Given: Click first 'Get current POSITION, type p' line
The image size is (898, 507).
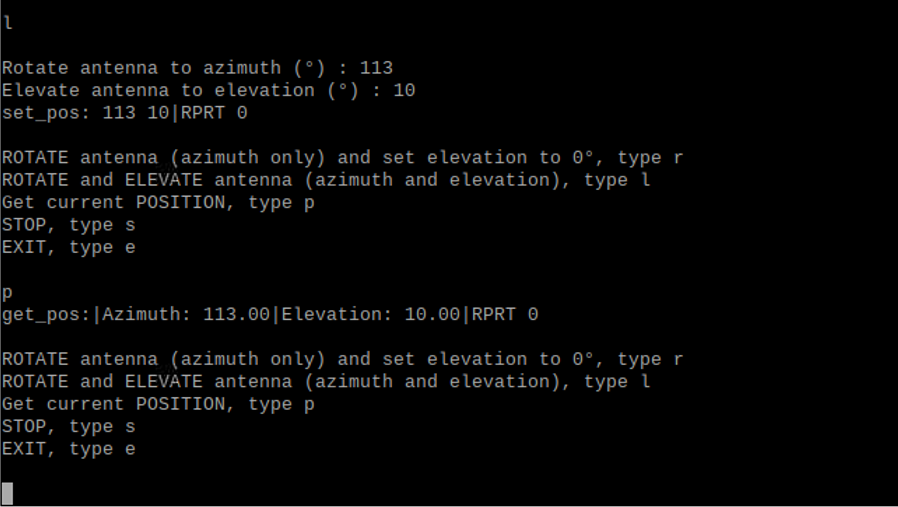Looking at the screenshot, I should (x=158, y=203).
